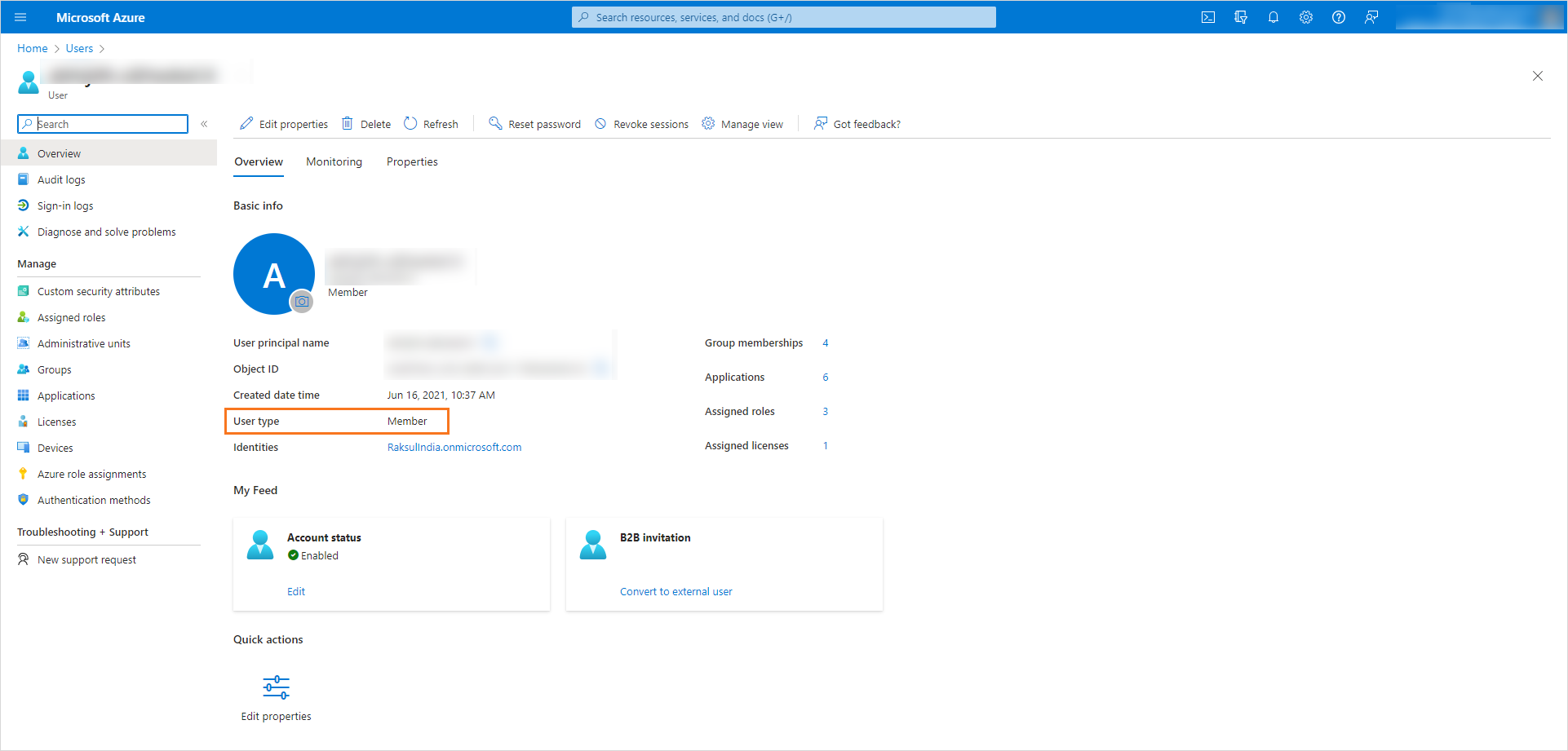Close the user pane with X

(1538, 76)
